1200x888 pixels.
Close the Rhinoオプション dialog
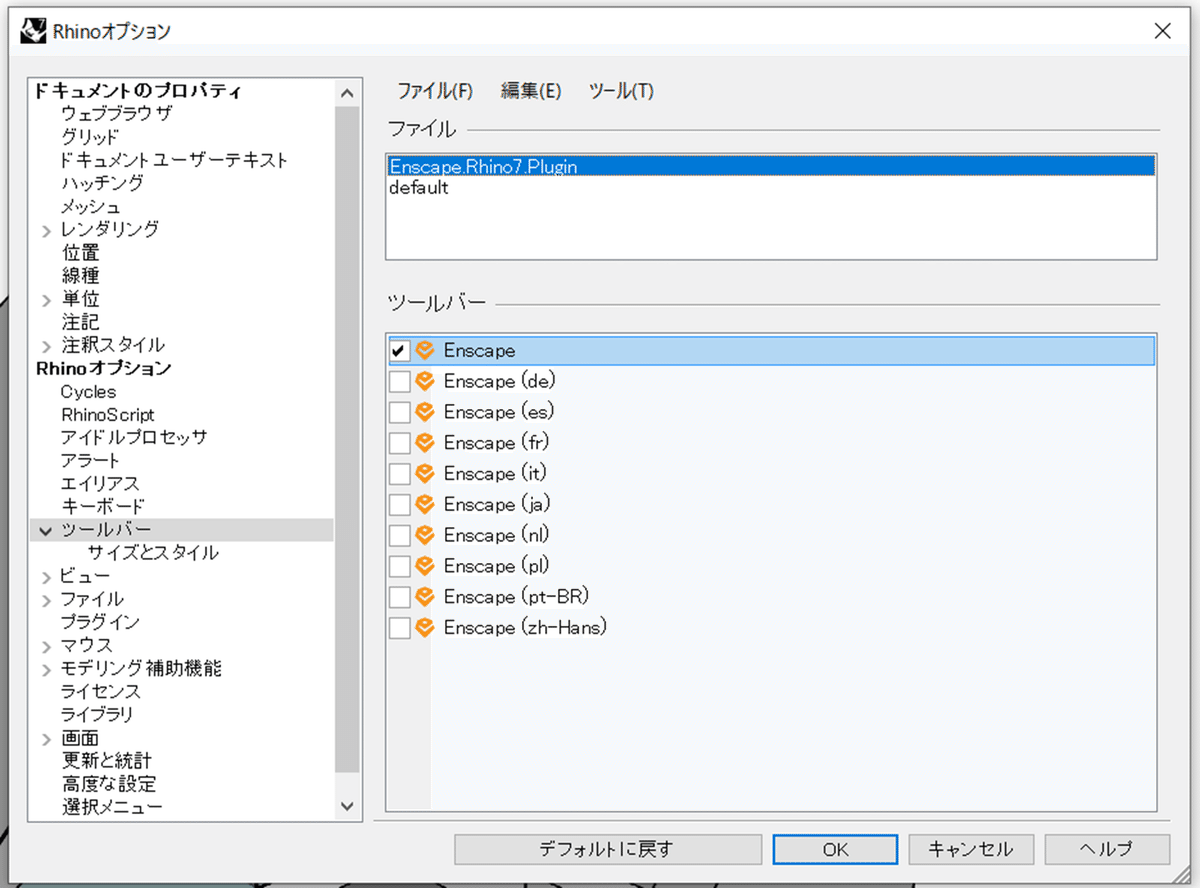pyautogui.click(x=1162, y=31)
